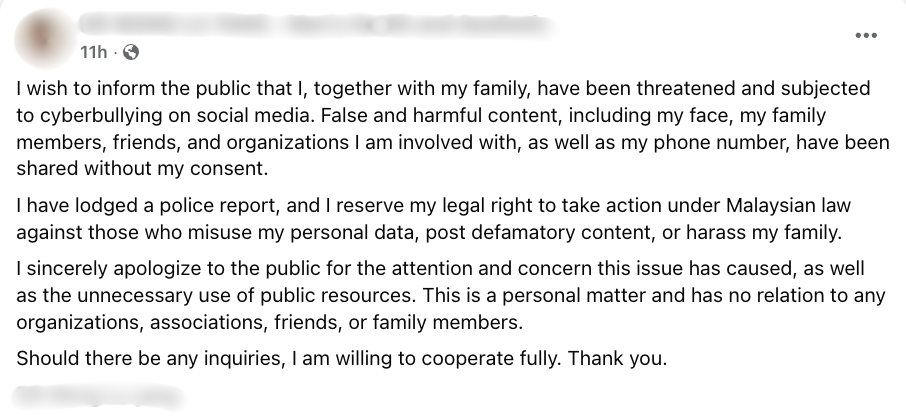906x416 pixels.
Task: Click the paragraph starting 'I wish to inform'
Action: tap(453, 129)
